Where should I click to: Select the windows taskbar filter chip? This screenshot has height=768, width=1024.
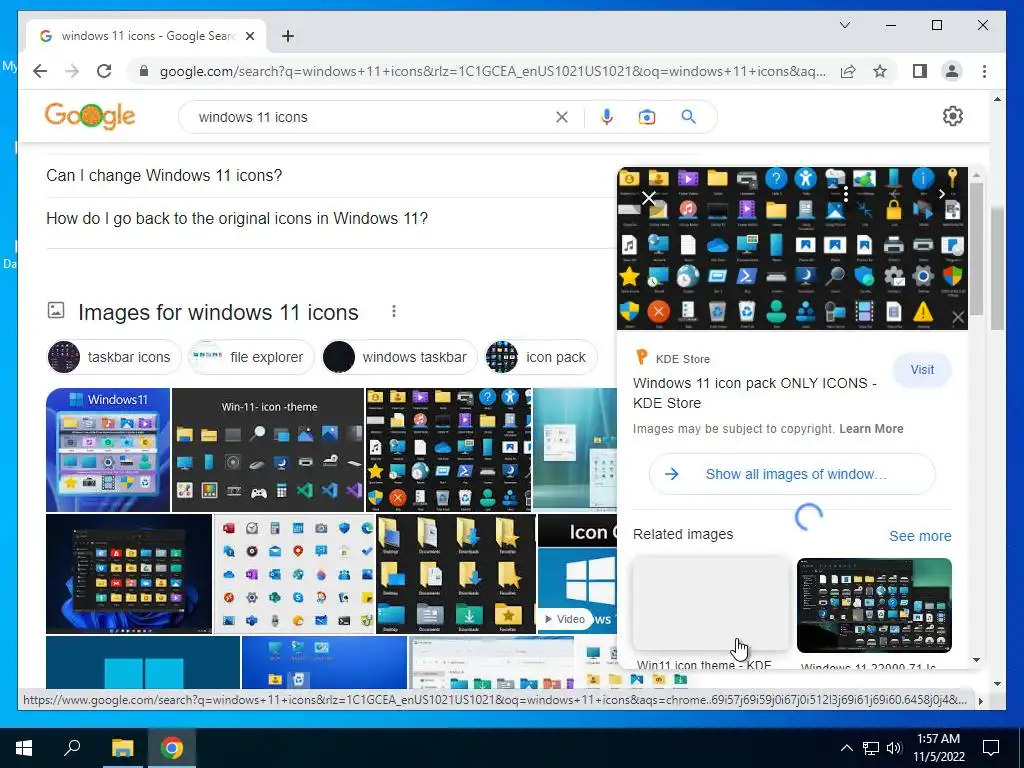pos(399,357)
